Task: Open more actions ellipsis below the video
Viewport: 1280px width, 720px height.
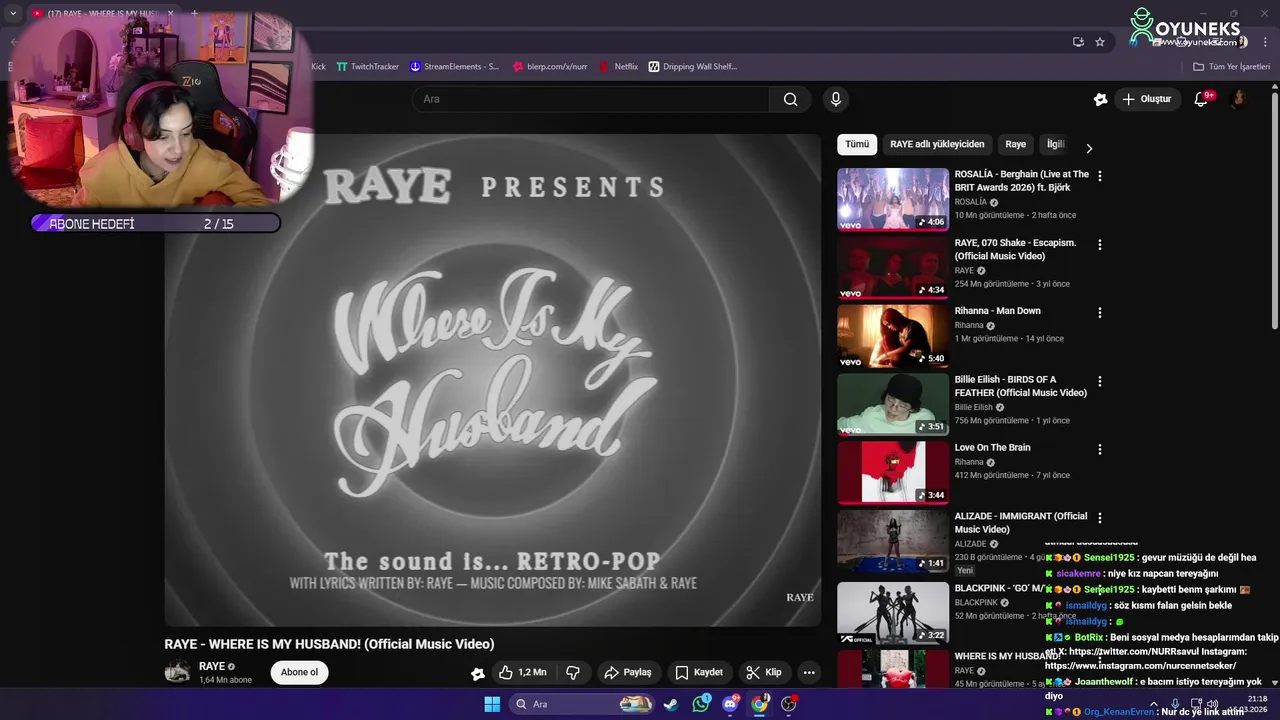Action: (x=809, y=672)
